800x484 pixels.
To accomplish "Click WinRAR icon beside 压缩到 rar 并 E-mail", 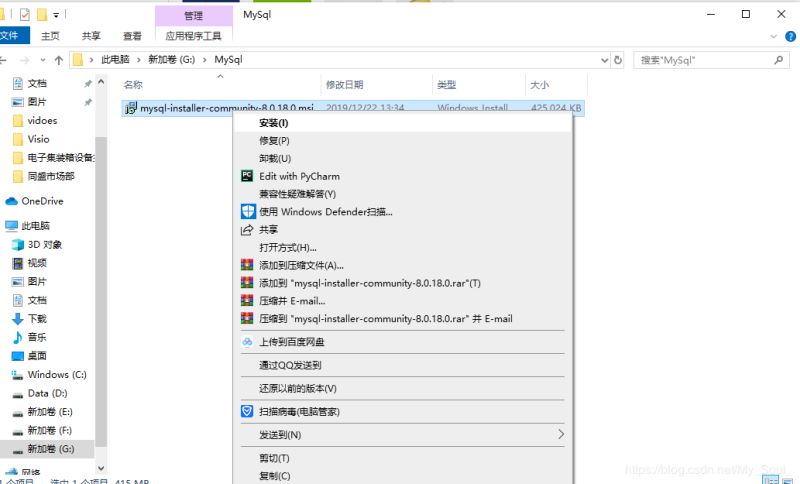I will click(x=247, y=319).
